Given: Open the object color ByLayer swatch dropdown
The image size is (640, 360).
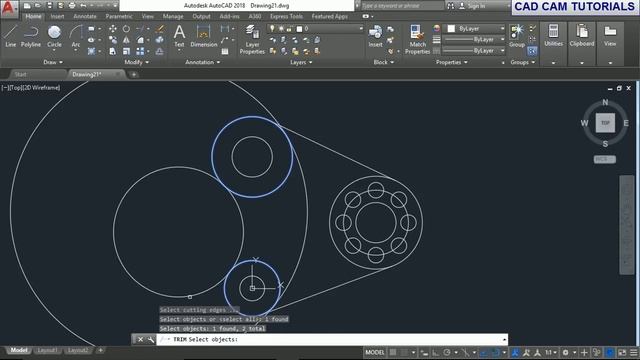Looking at the screenshot, I should (474, 29).
